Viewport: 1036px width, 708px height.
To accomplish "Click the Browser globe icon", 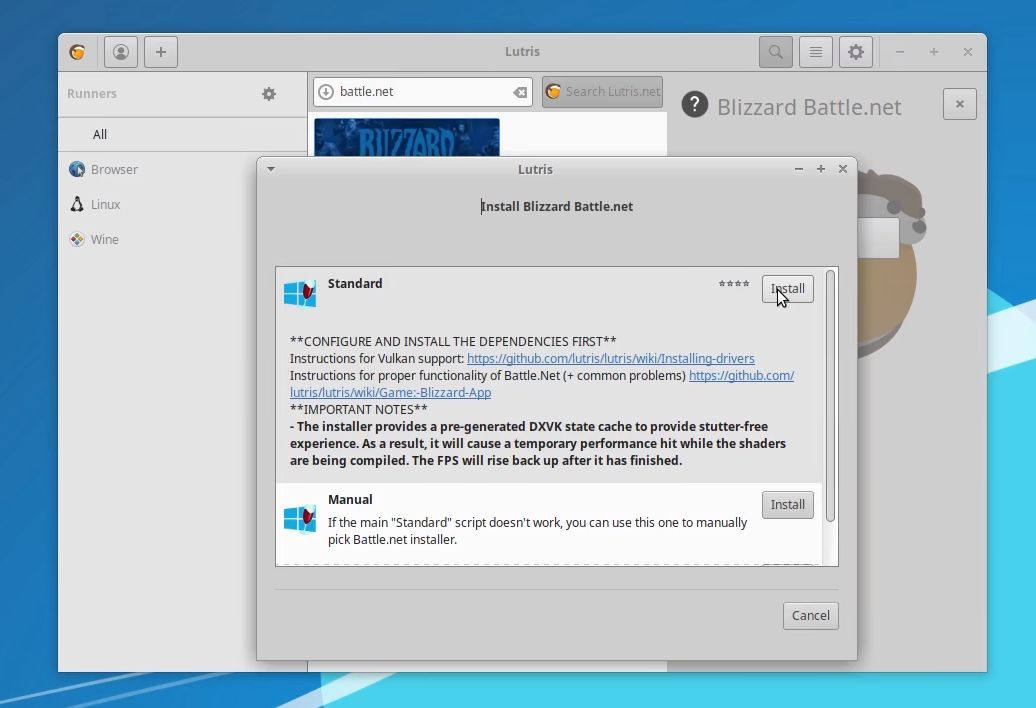I will tap(77, 169).
